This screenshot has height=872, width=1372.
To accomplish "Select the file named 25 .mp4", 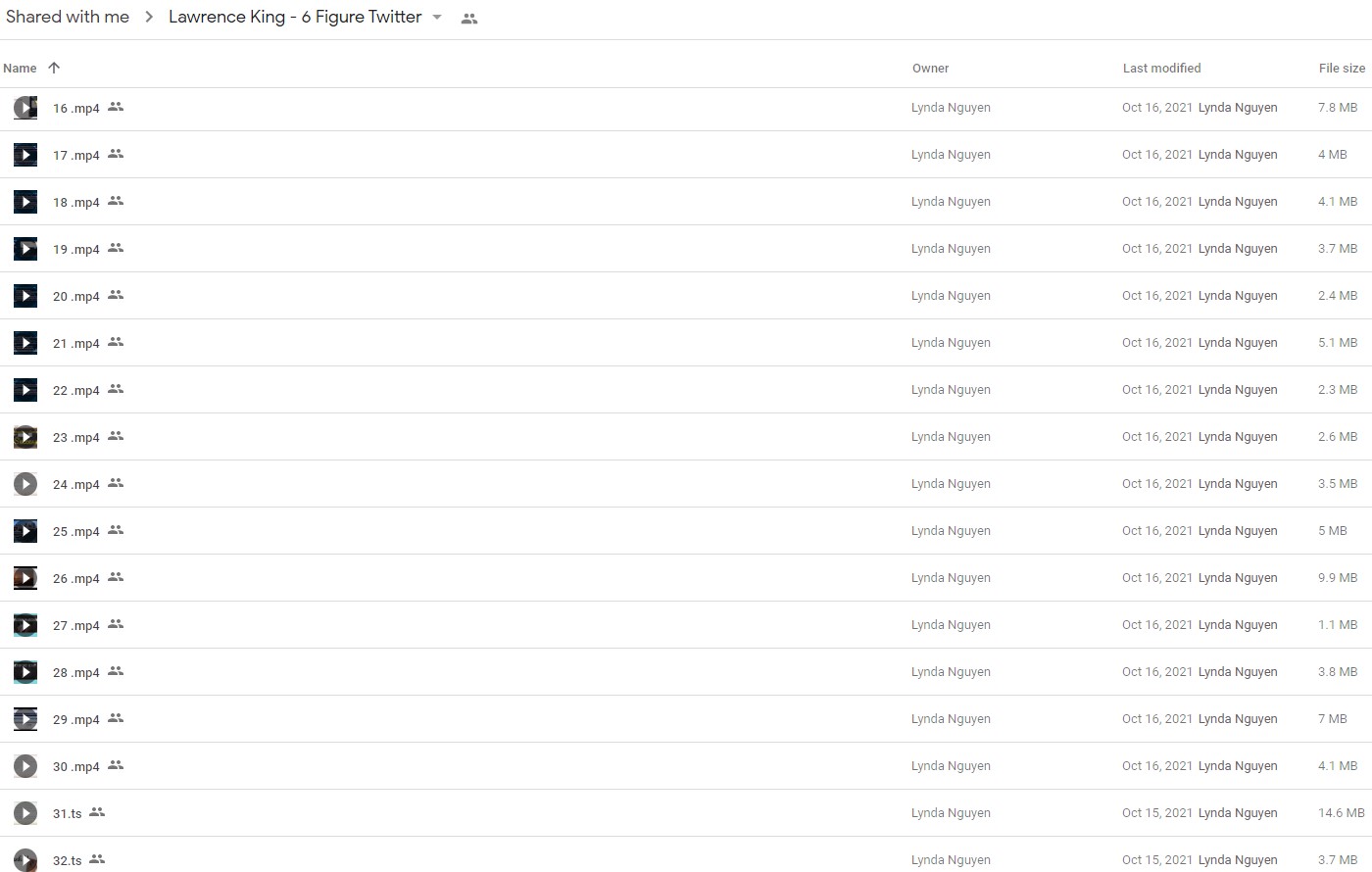I will click(76, 531).
